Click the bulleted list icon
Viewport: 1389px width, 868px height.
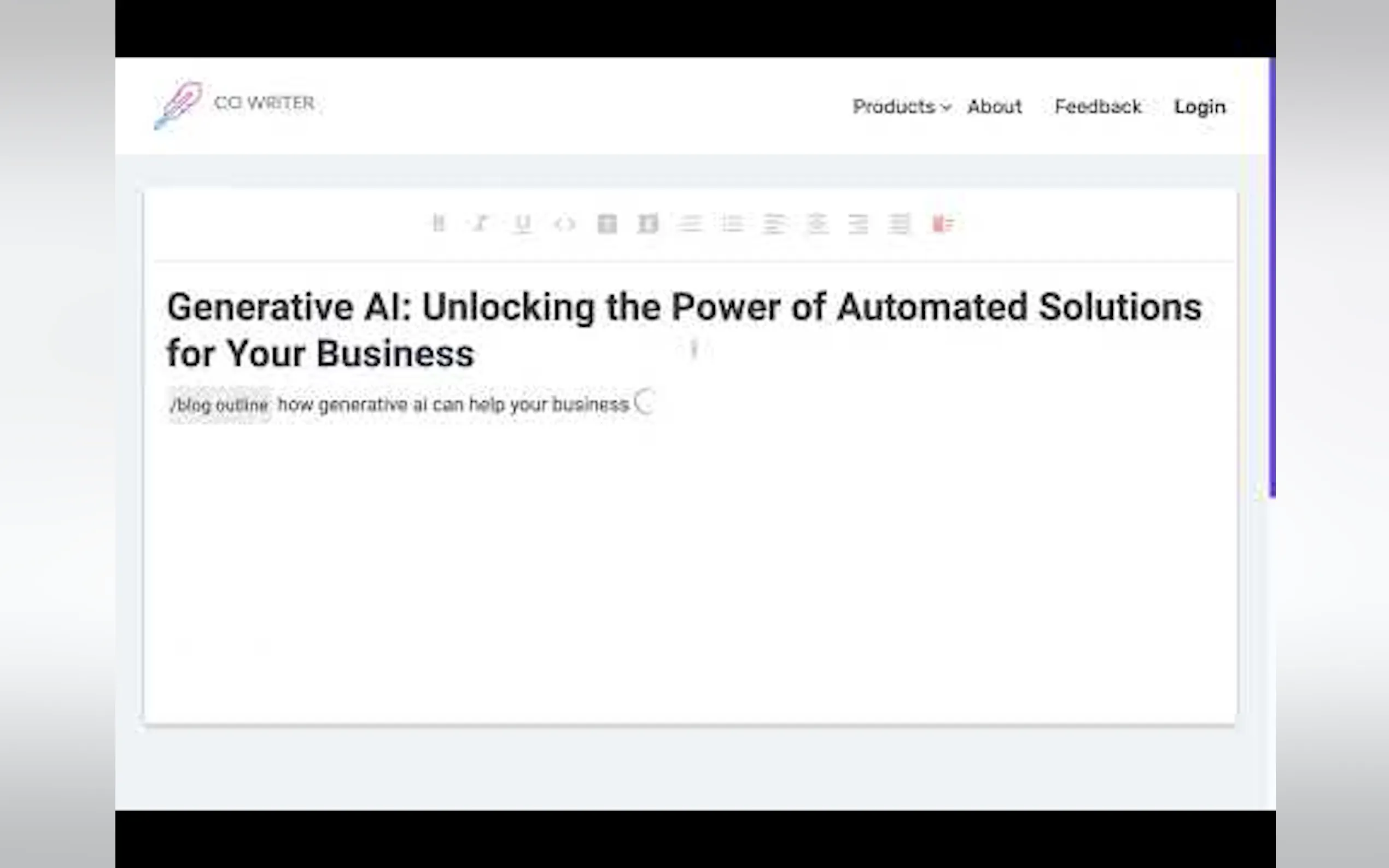tap(732, 224)
